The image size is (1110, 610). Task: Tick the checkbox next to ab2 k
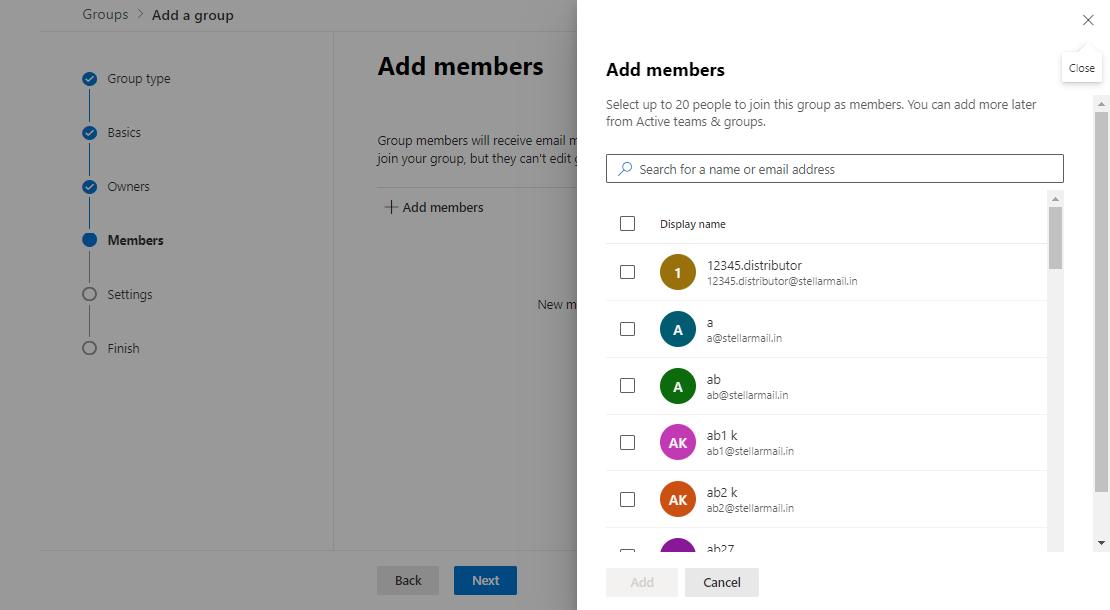tap(627, 500)
